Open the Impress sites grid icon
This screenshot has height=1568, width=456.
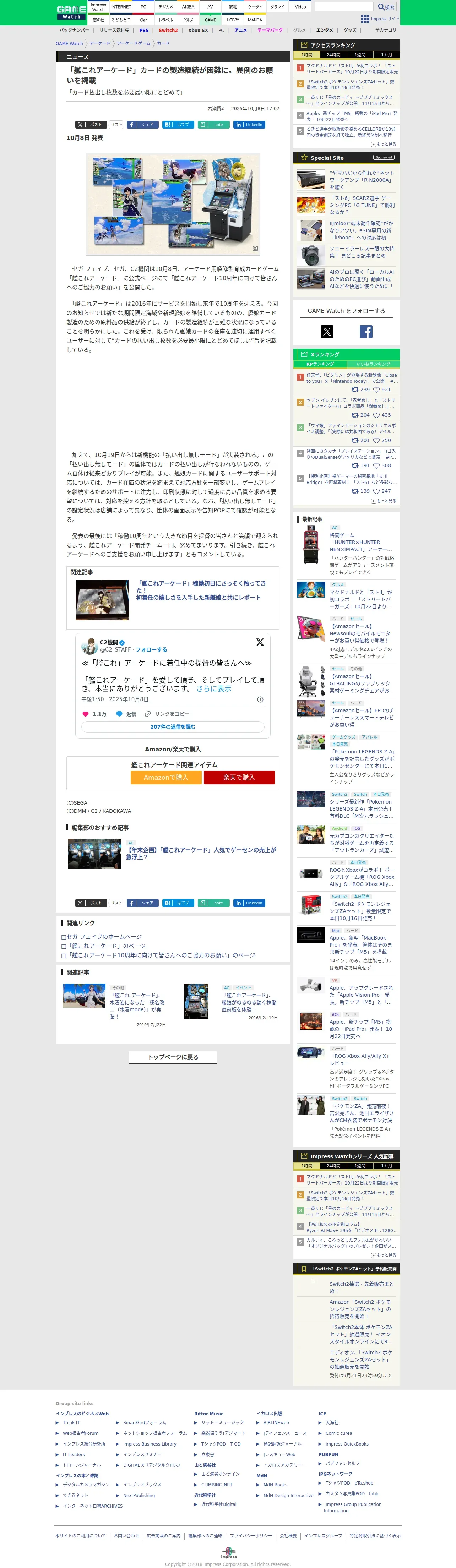(x=365, y=19)
